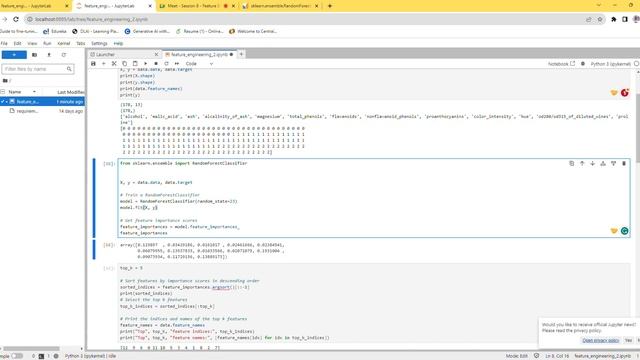Image resolution: width=640 pixels, height=360 pixels.
Task: Switch to the feature_engineering_2.ipynb tab
Action: click(x=199, y=54)
